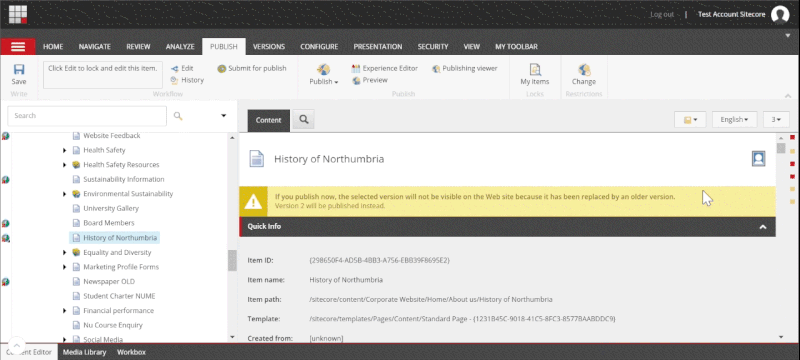Select Board Members tree item
The image size is (800, 360).
[x=109, y=223]
